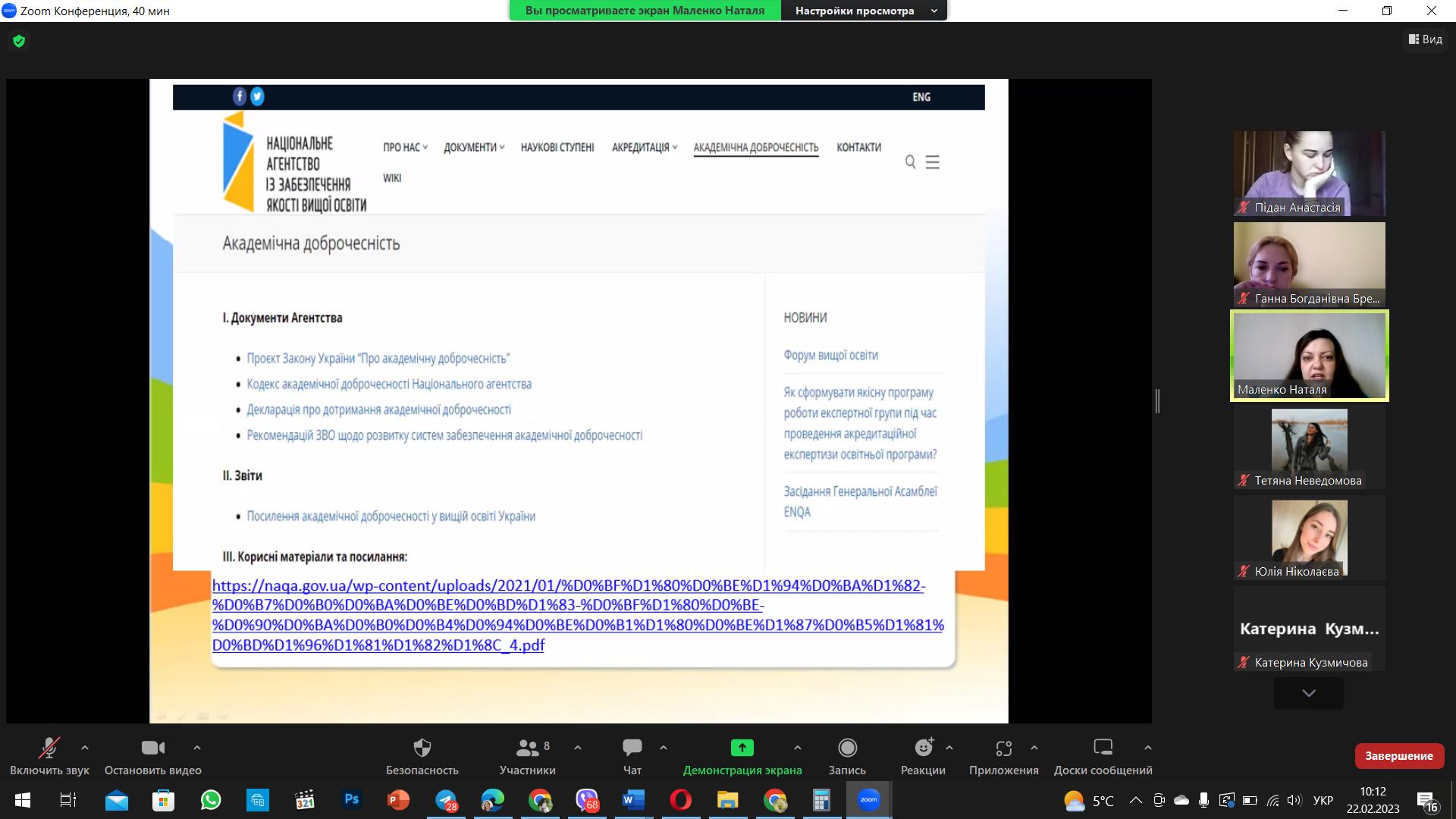Open Доски сообщений whiteboards icon

coord(1103,748)
